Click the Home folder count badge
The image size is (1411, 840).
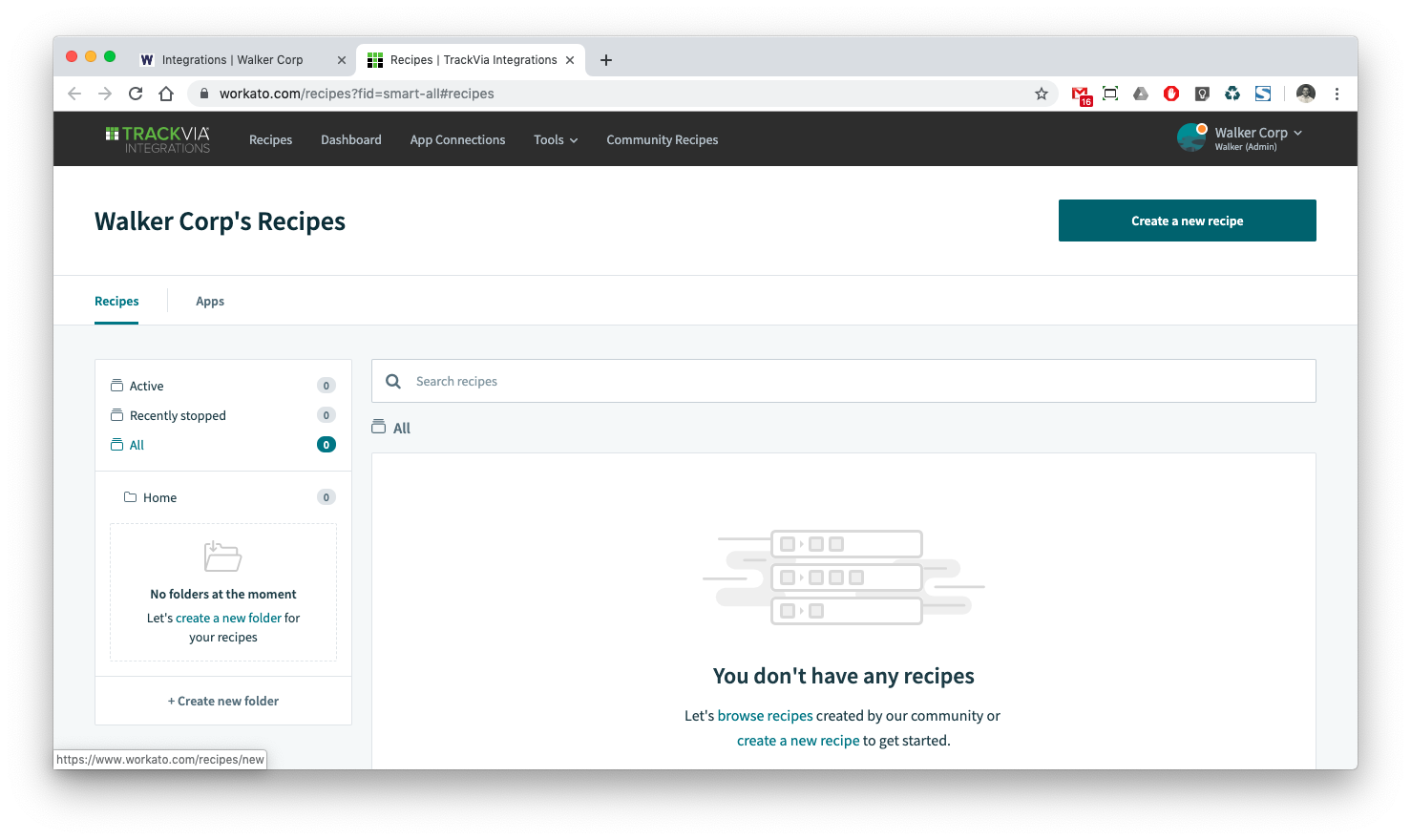pyautogui.click(x=326, y=497)
